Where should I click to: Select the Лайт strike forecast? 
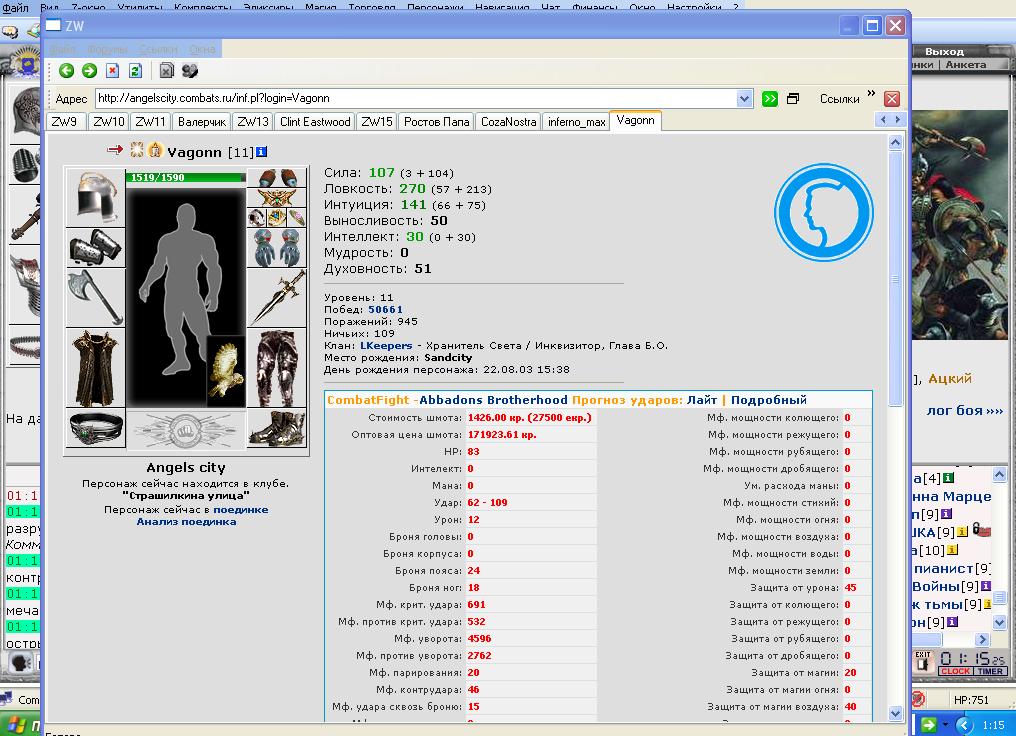pos(702,400)
